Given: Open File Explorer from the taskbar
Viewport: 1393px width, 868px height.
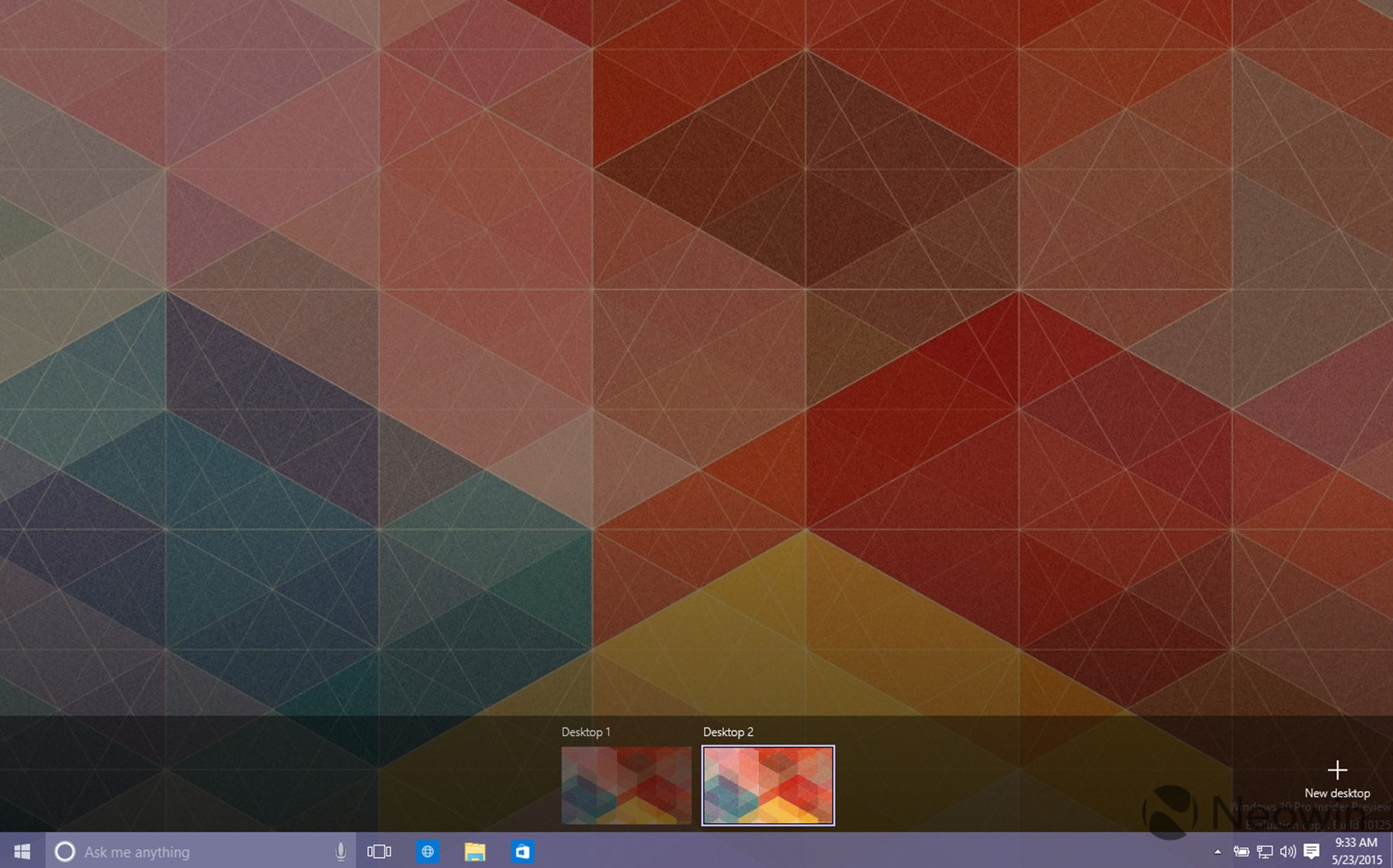Looking at the screenshot, I should pos(475,852).
